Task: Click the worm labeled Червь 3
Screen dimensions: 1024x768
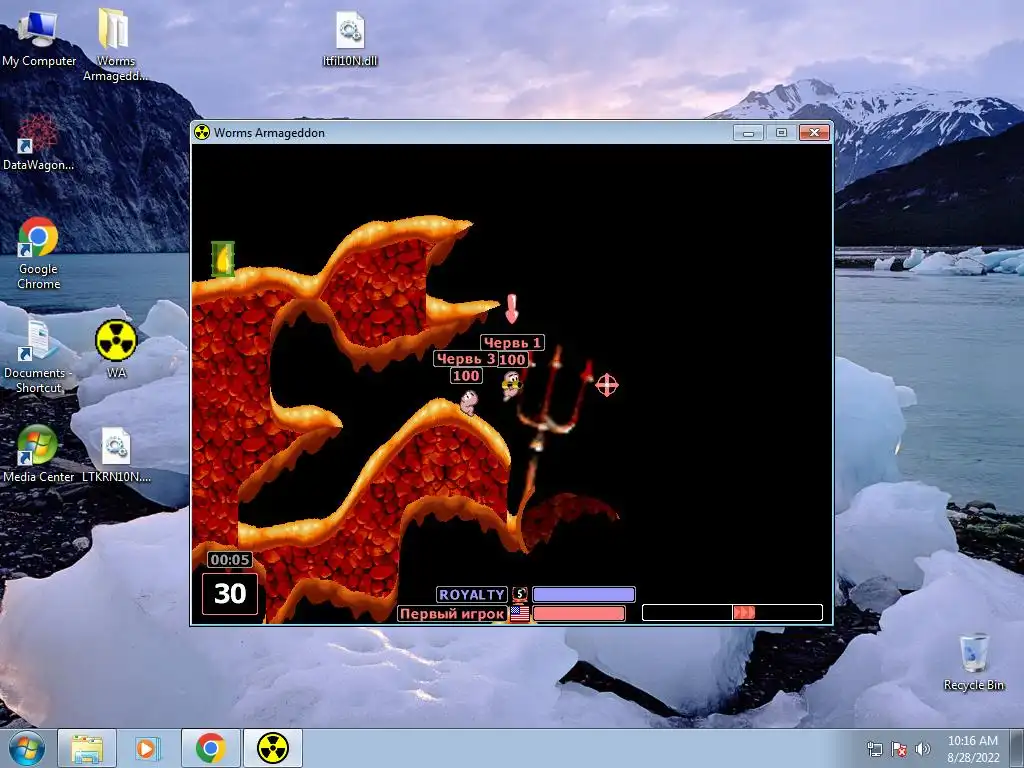Action: [x=469, y=402]
